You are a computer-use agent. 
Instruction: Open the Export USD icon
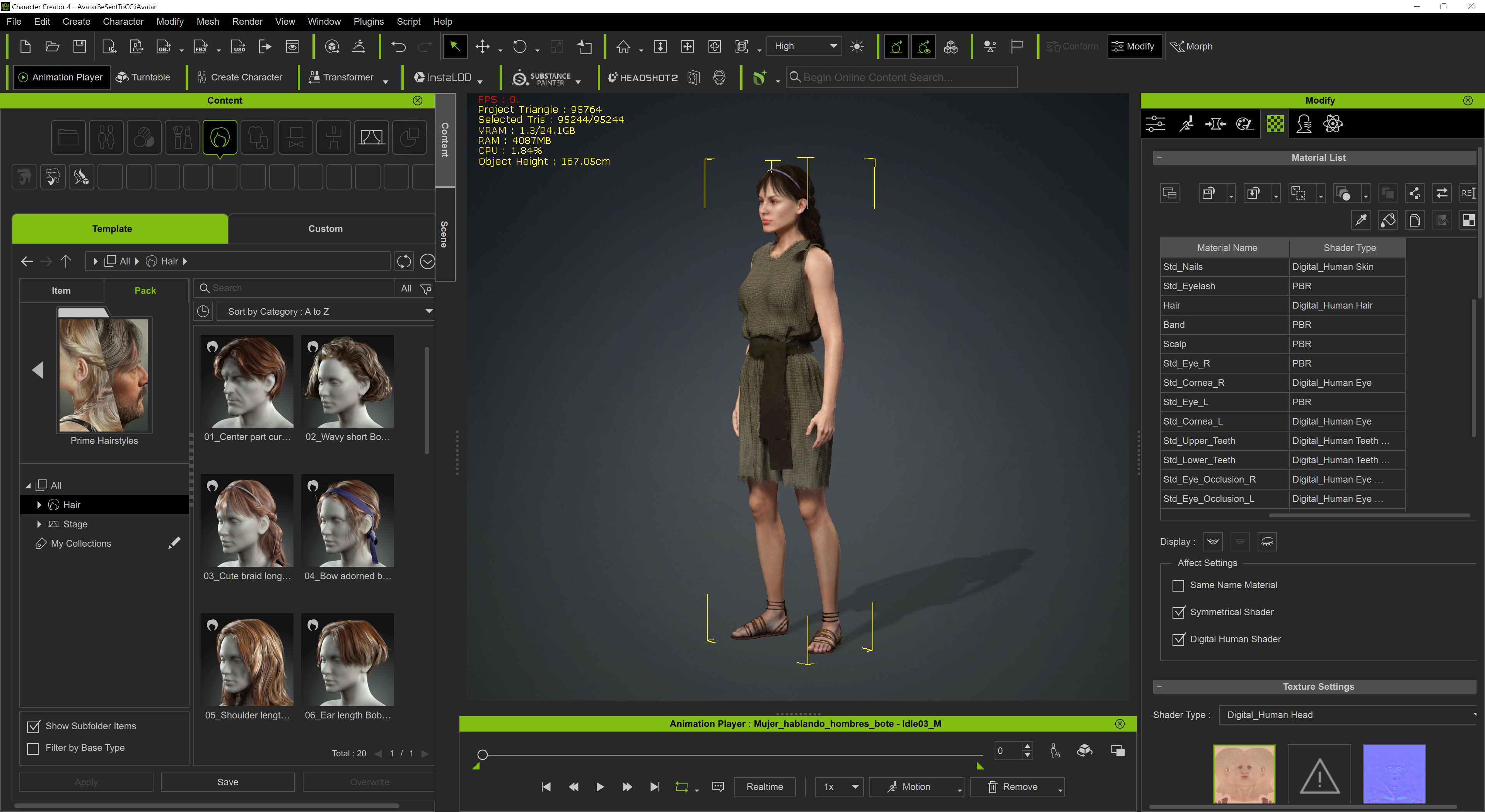point(238,46)
